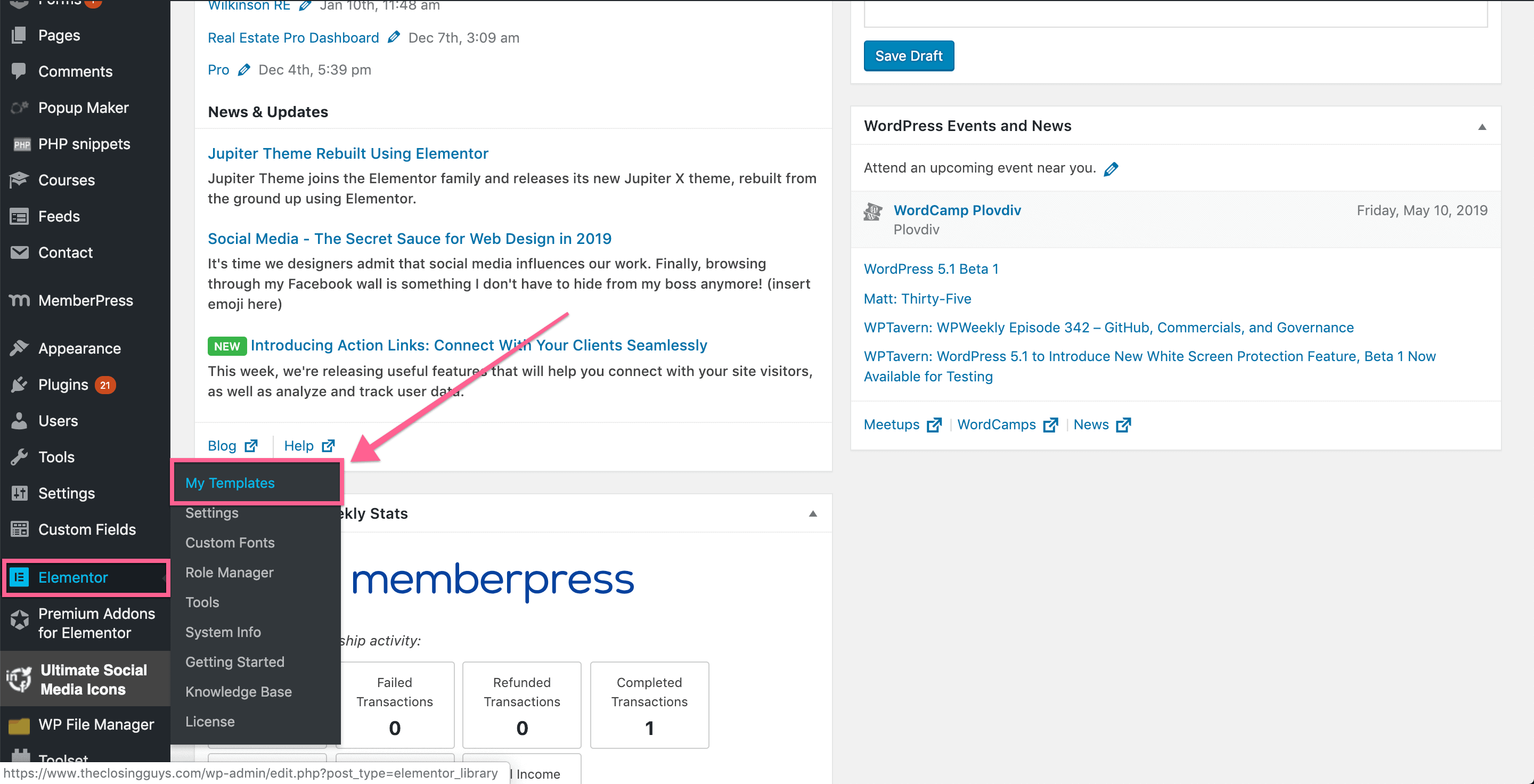
Task: Click the PHP snippets icon in sidebar
Action: tap(21, 144)
